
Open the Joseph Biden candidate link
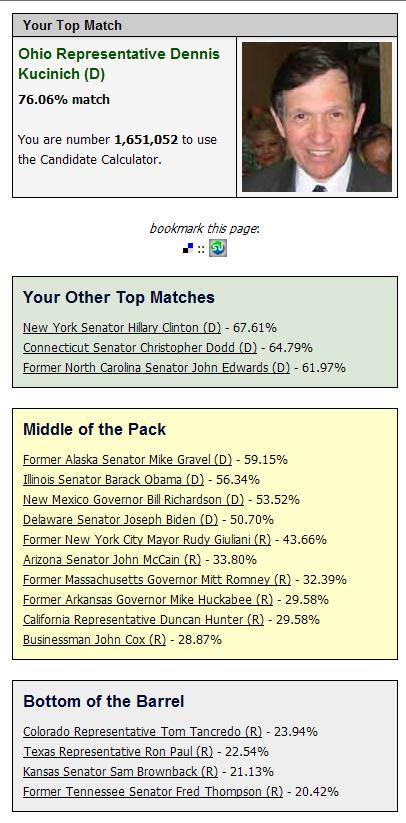pos(120,520)
